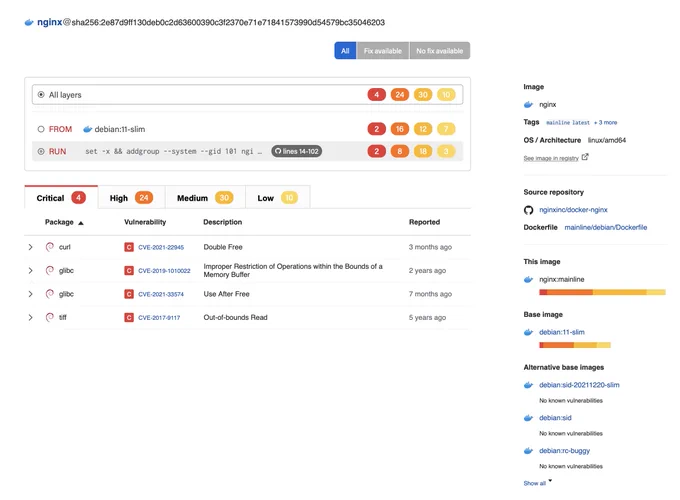
Task: Click whale icon beside debian:11-slim base image
Action: (x=528, y=332)
